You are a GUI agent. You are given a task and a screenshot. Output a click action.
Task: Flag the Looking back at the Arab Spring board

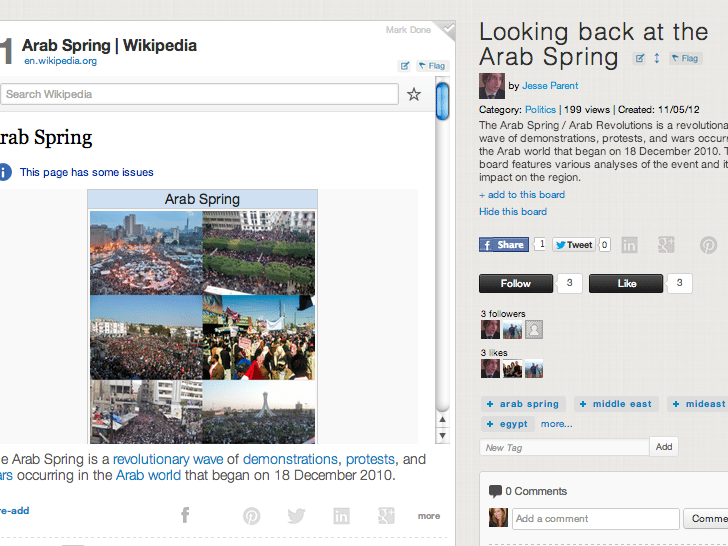[x=685, y=58]
